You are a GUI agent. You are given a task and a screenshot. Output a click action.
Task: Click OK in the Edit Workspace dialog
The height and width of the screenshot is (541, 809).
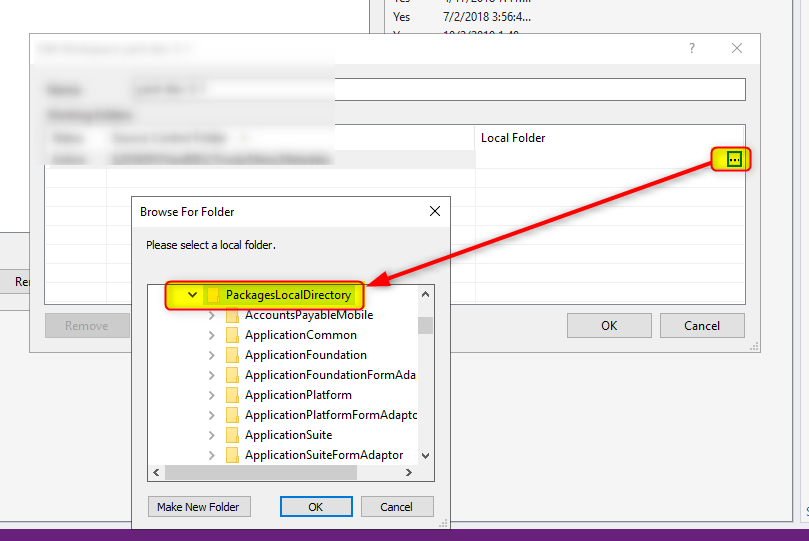[x=609, y=325]
